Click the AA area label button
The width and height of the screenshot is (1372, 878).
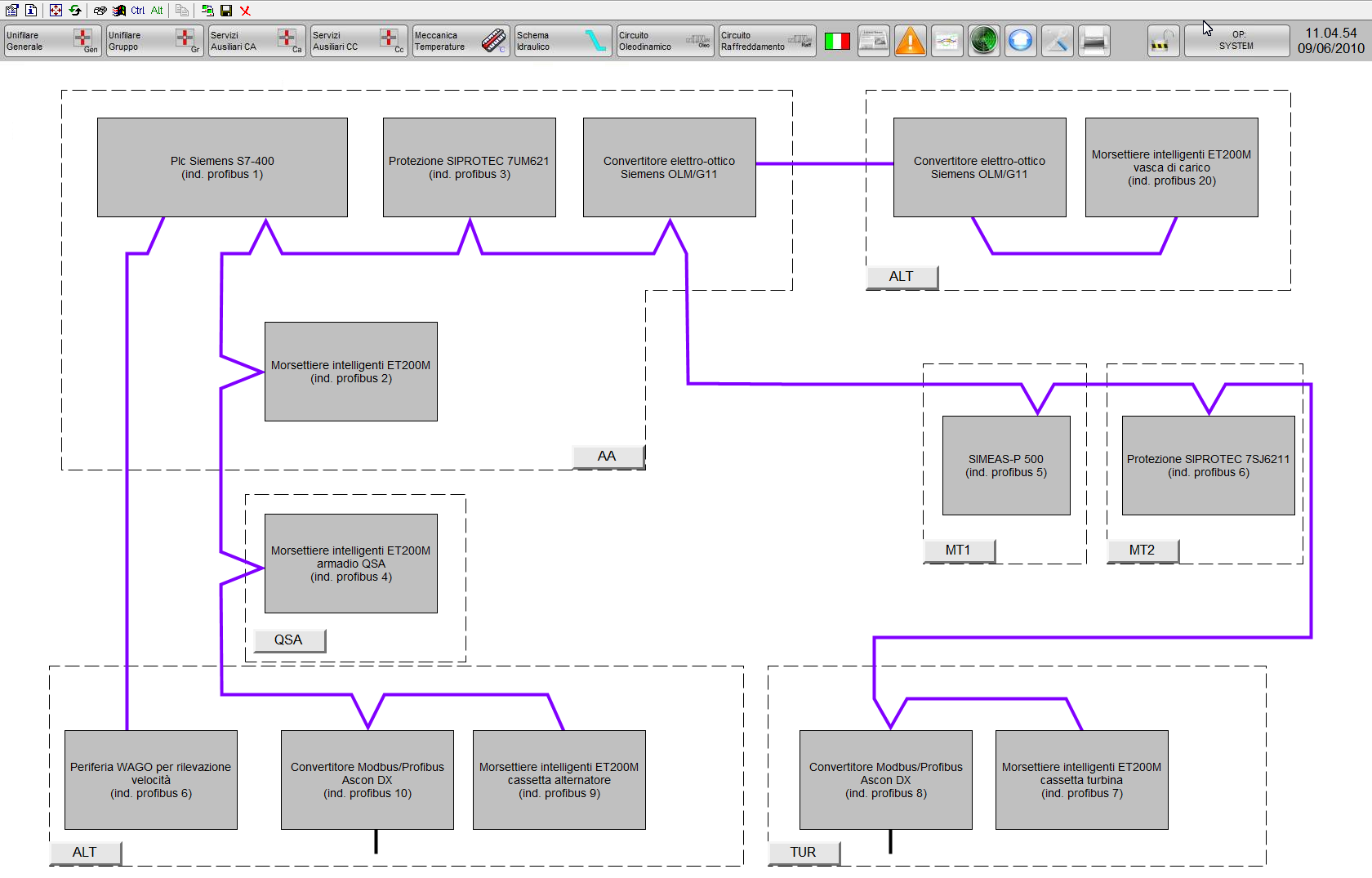pos(608,457)
